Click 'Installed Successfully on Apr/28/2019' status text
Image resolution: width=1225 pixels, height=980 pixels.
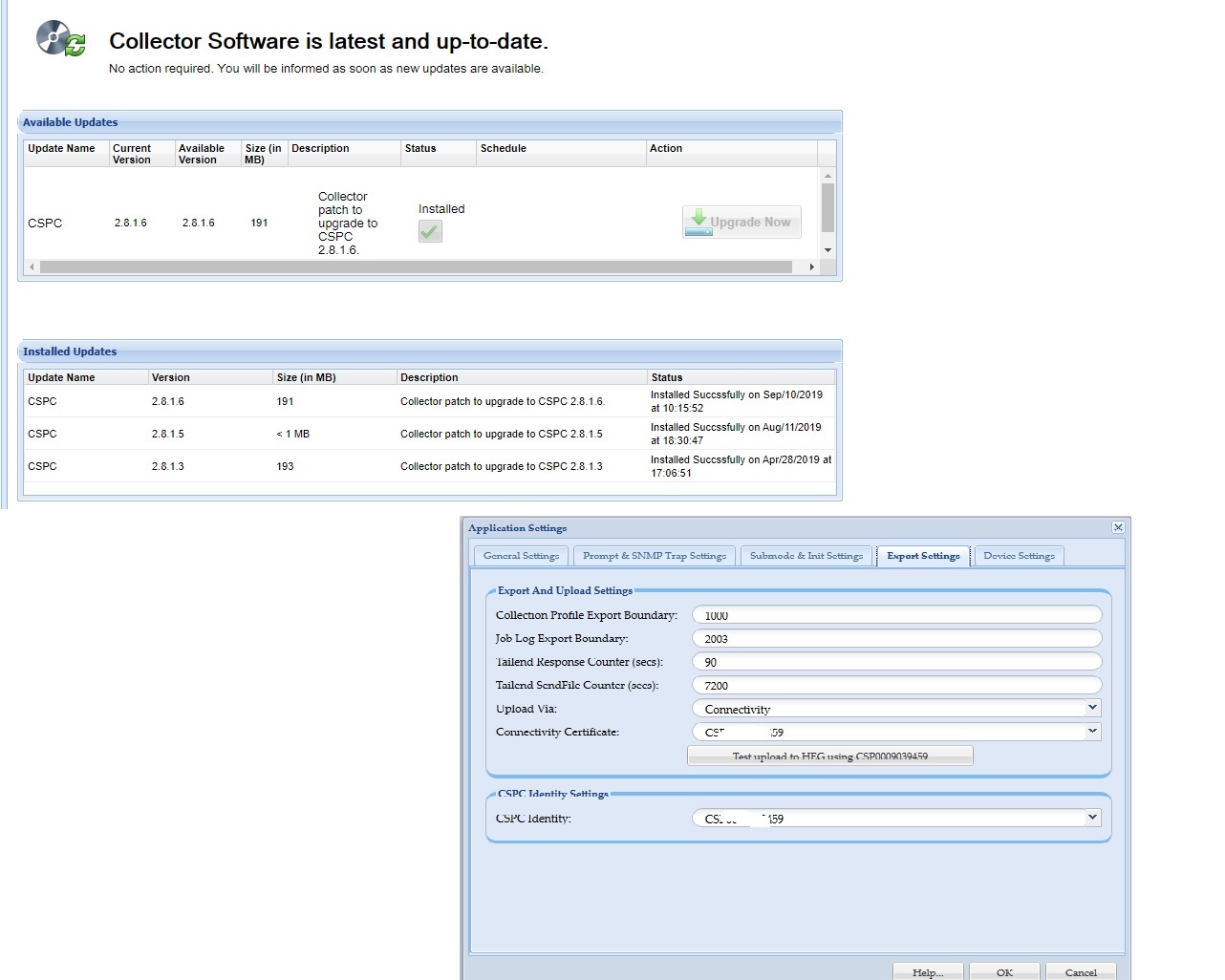[x=741, y=466]
